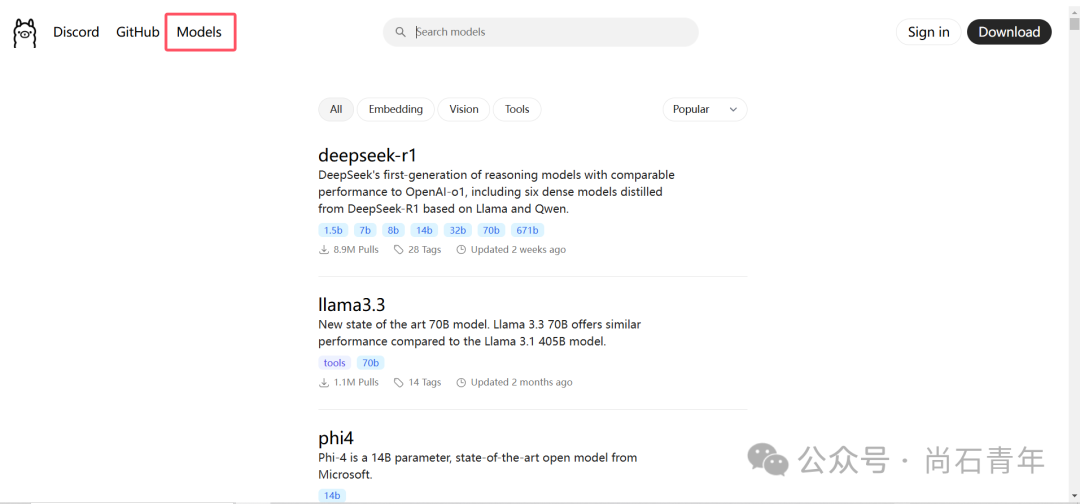Click the Updated 2 months ago text

coord(521,382)
